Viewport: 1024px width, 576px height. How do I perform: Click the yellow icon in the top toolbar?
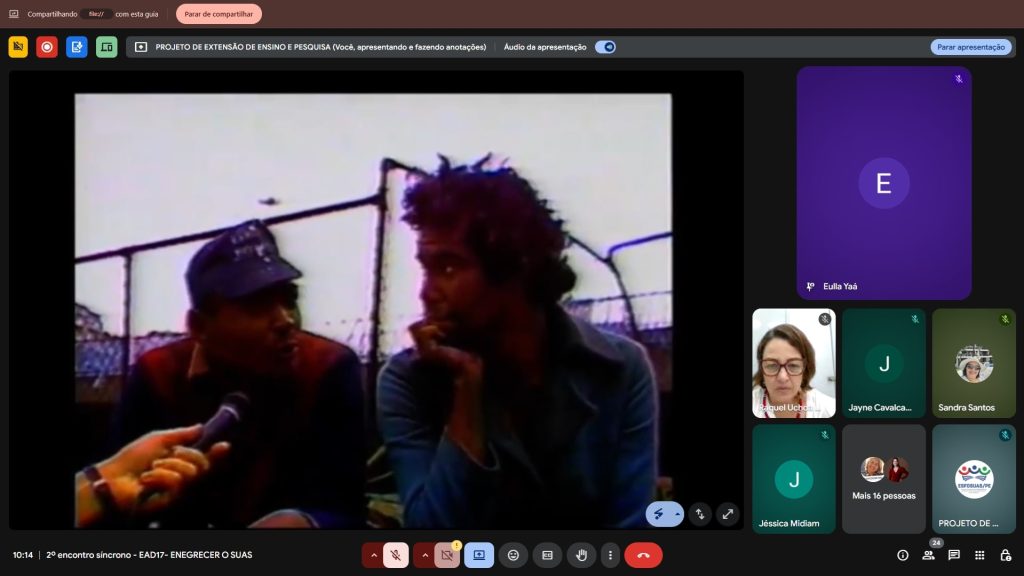(18, 47)
